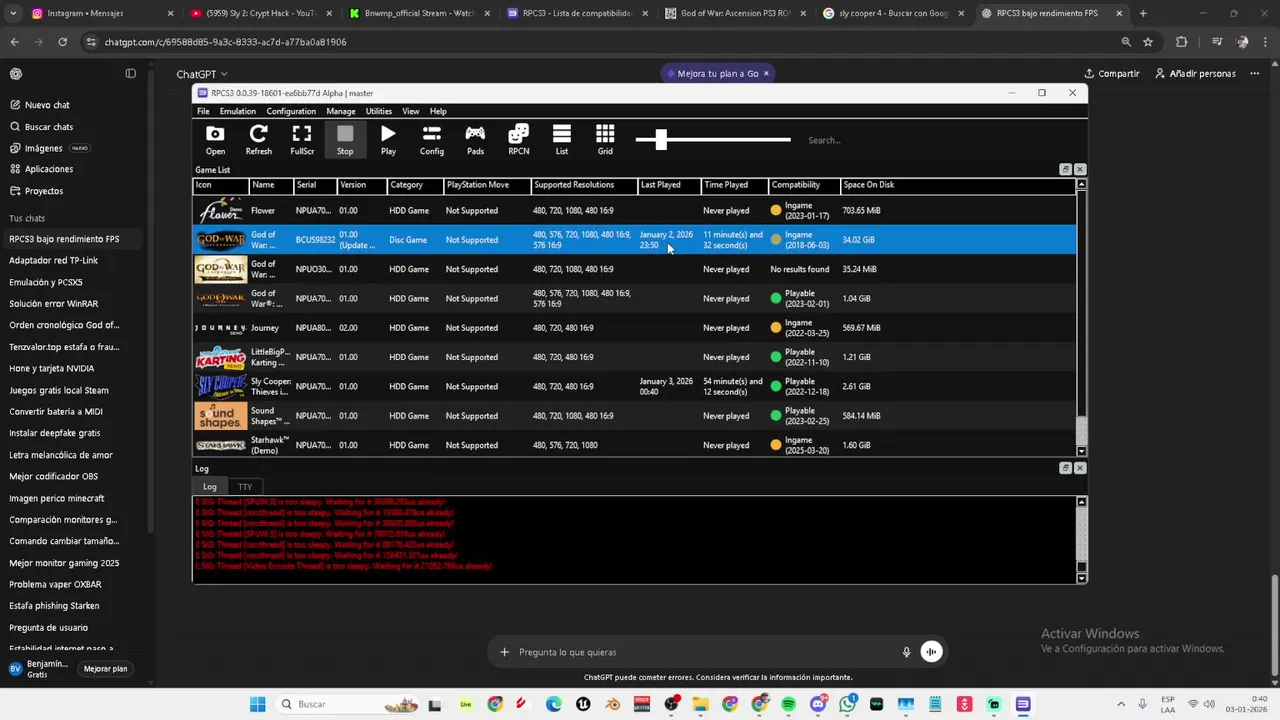Open the View menu in RPCS3
Screen dimensions: 1280x720
411,111
